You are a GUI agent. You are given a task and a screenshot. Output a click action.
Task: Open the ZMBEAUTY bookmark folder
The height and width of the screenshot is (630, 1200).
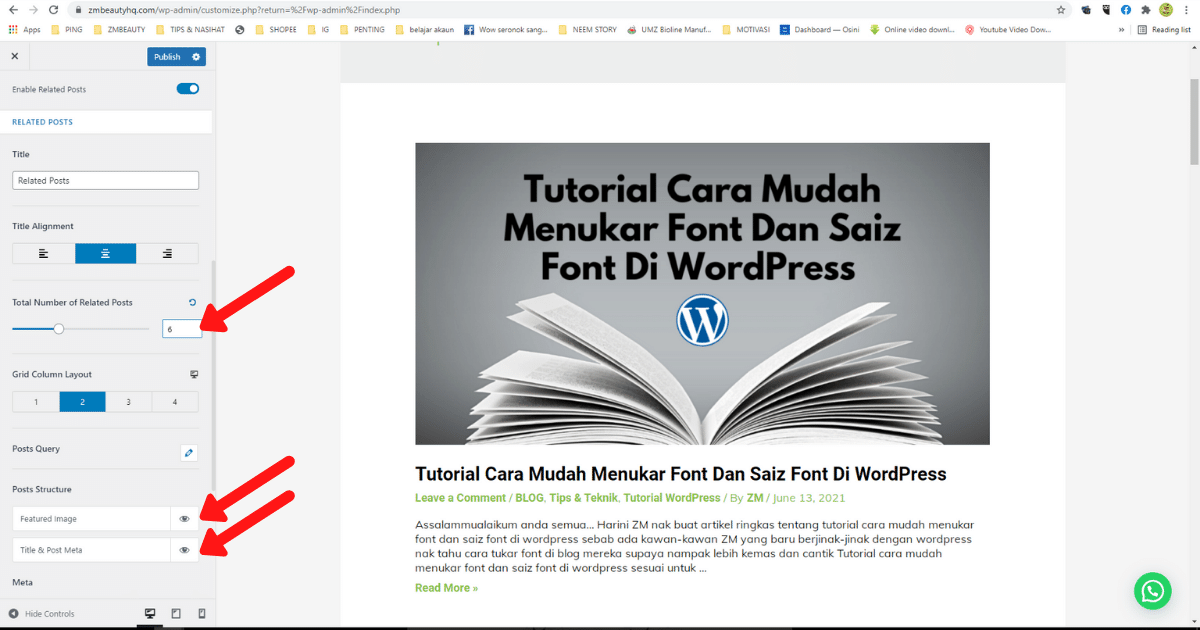coord(119,30)
